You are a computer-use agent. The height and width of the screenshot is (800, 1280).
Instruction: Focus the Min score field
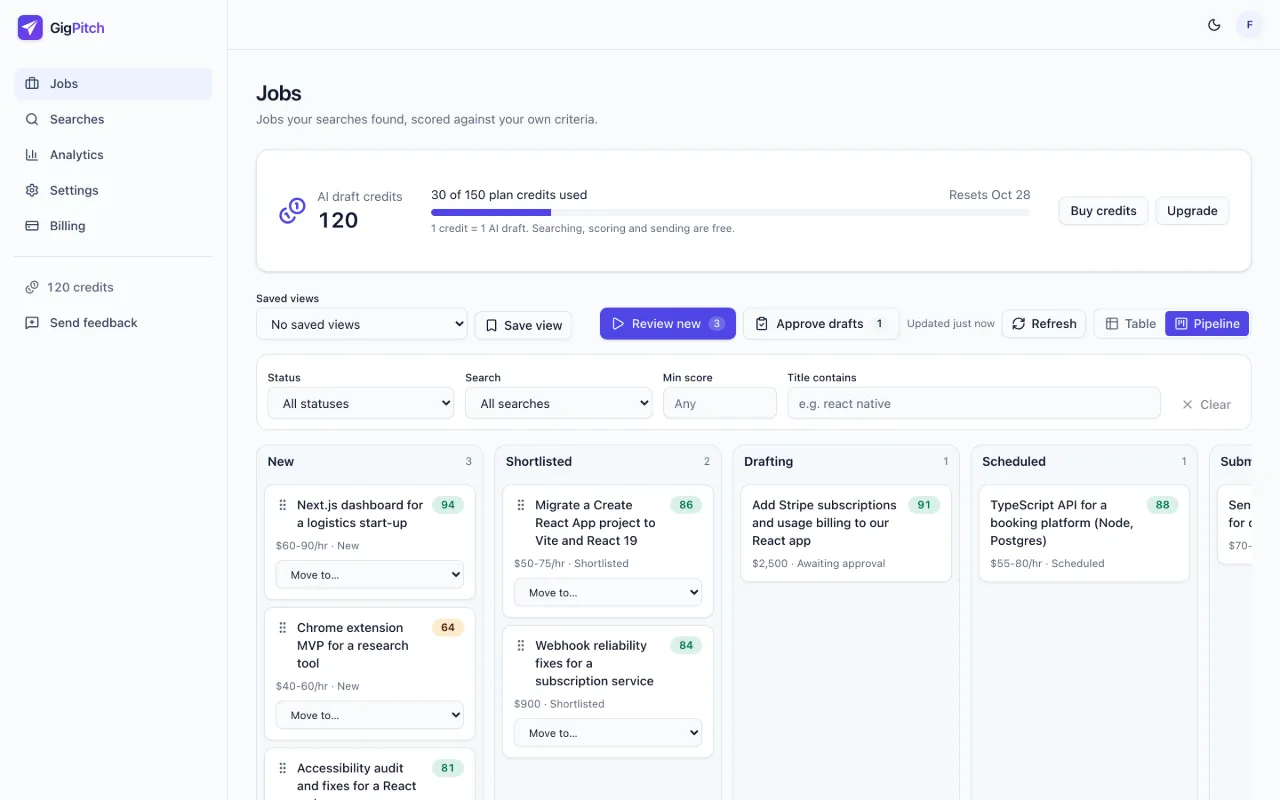coord(720,404)
